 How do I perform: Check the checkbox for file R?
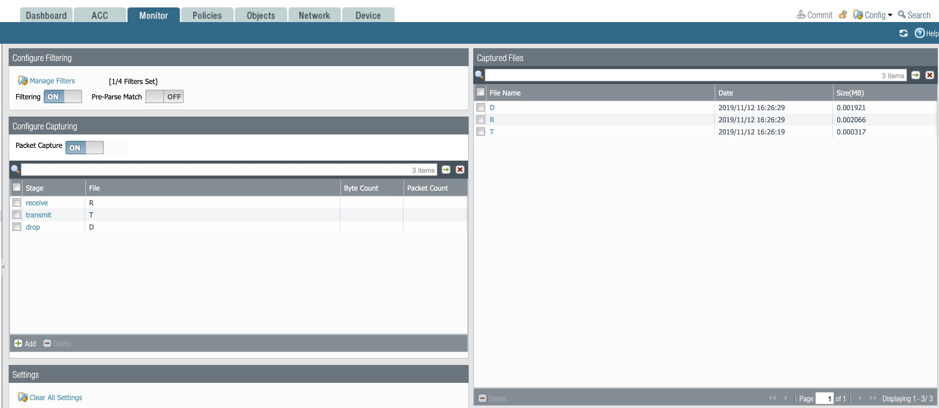(x=480, y=120)
